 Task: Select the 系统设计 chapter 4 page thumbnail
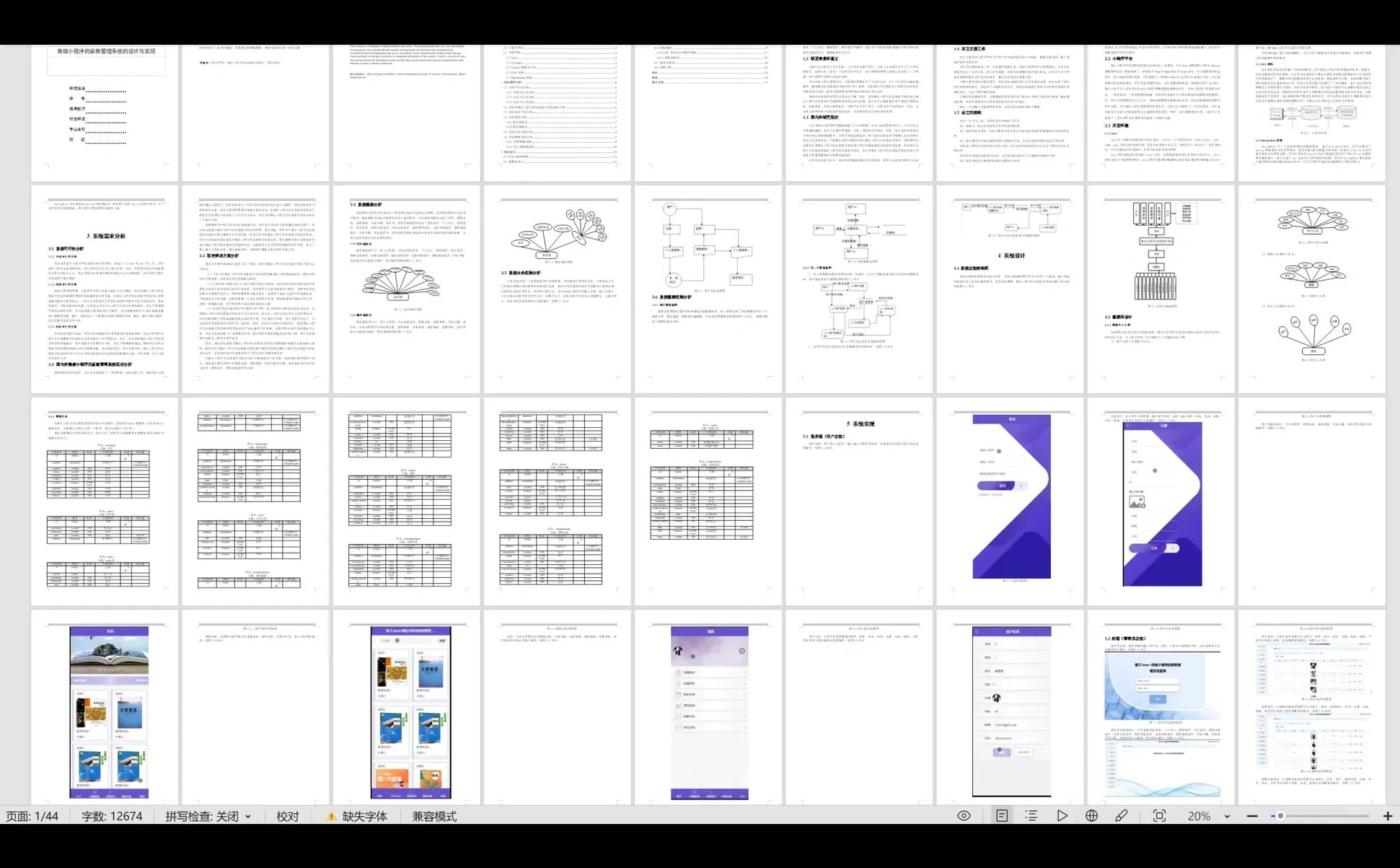[x=1010, y=289]
